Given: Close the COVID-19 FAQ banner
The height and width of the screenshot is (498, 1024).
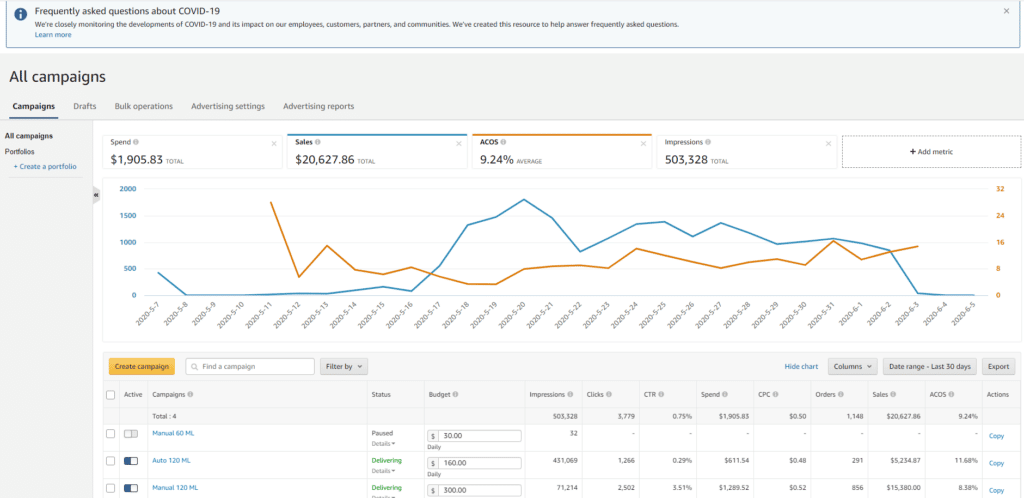Looking at the screenshot, I should click(x=1006, y=11).
